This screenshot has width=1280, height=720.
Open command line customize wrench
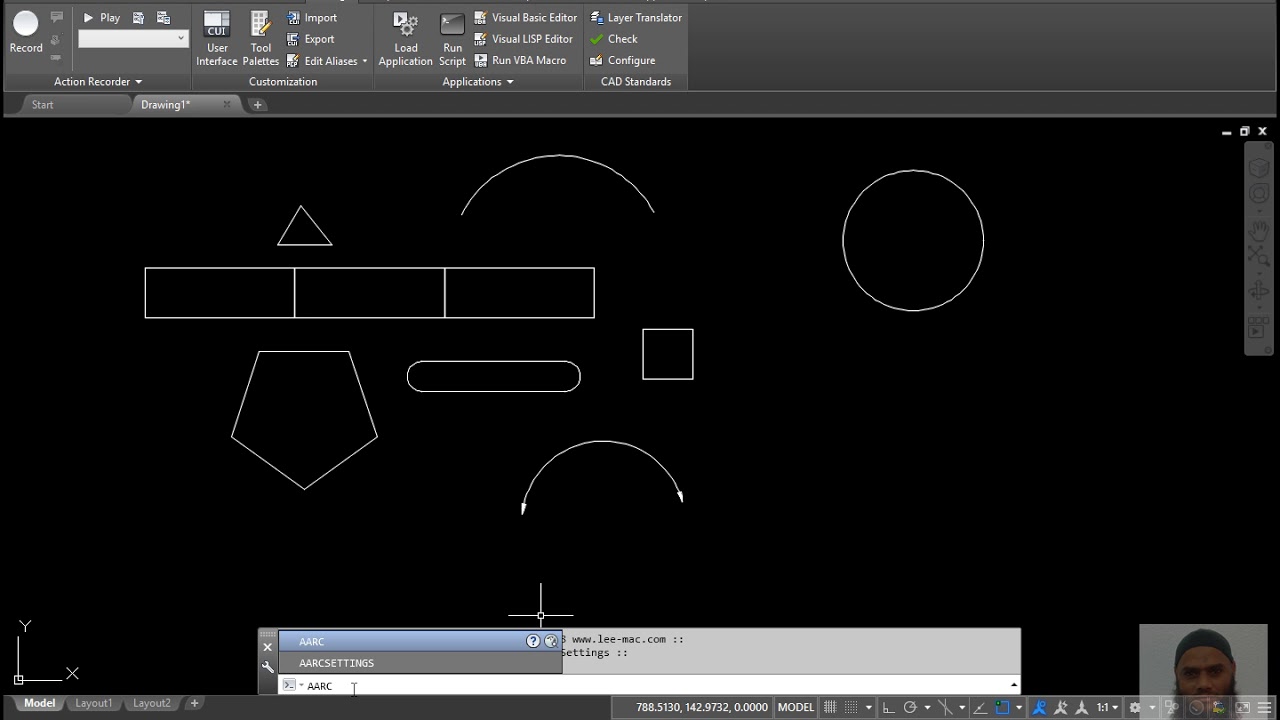tap(267, 667)
